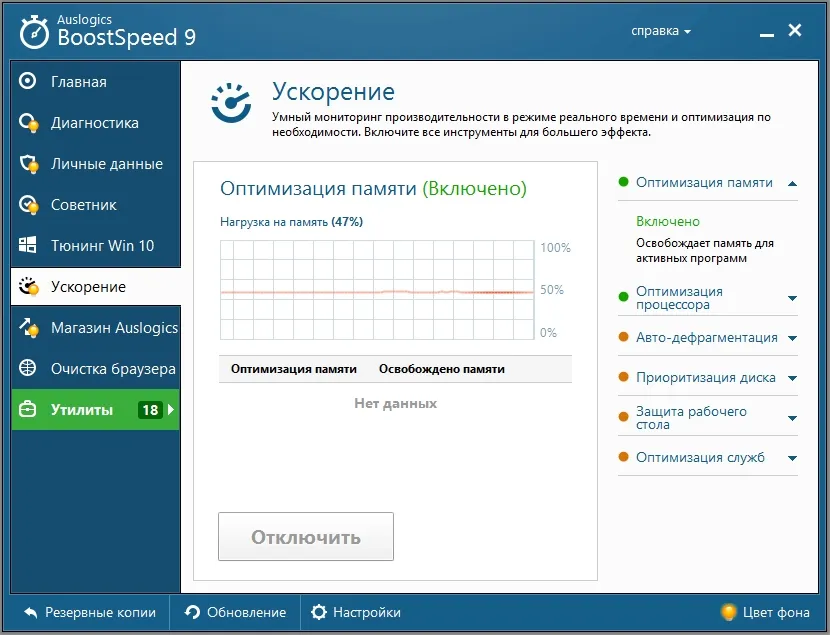Expand the Приоритизация диска arrow
The image size is (830, 635).
tap(792, 378)
